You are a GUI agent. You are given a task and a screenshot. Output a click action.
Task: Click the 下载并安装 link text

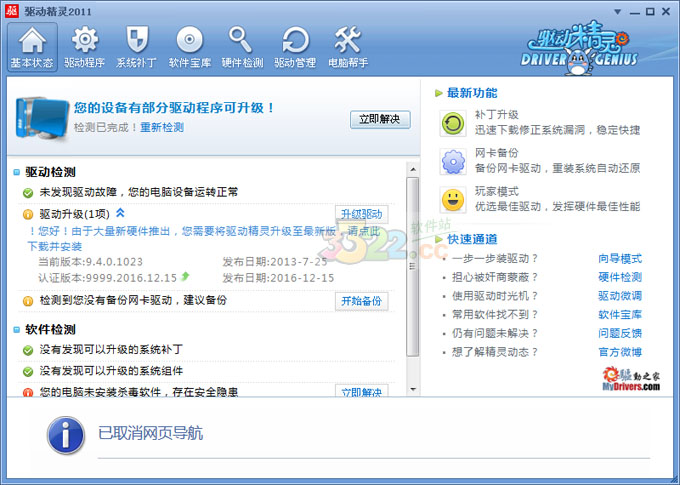pos(55,246)
